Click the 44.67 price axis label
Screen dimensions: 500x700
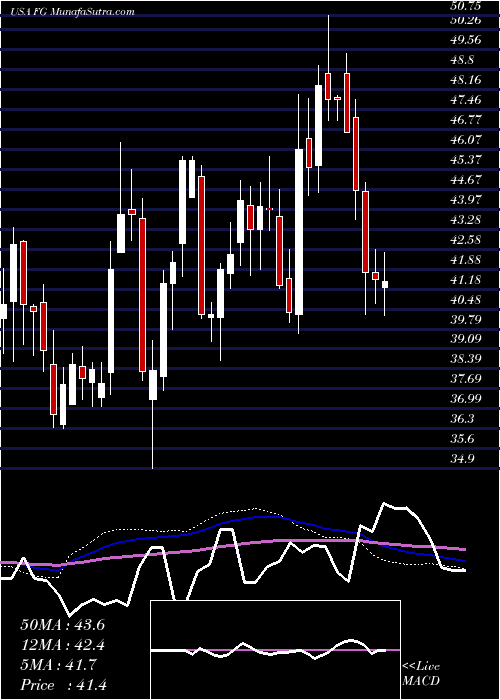point(465,179)
